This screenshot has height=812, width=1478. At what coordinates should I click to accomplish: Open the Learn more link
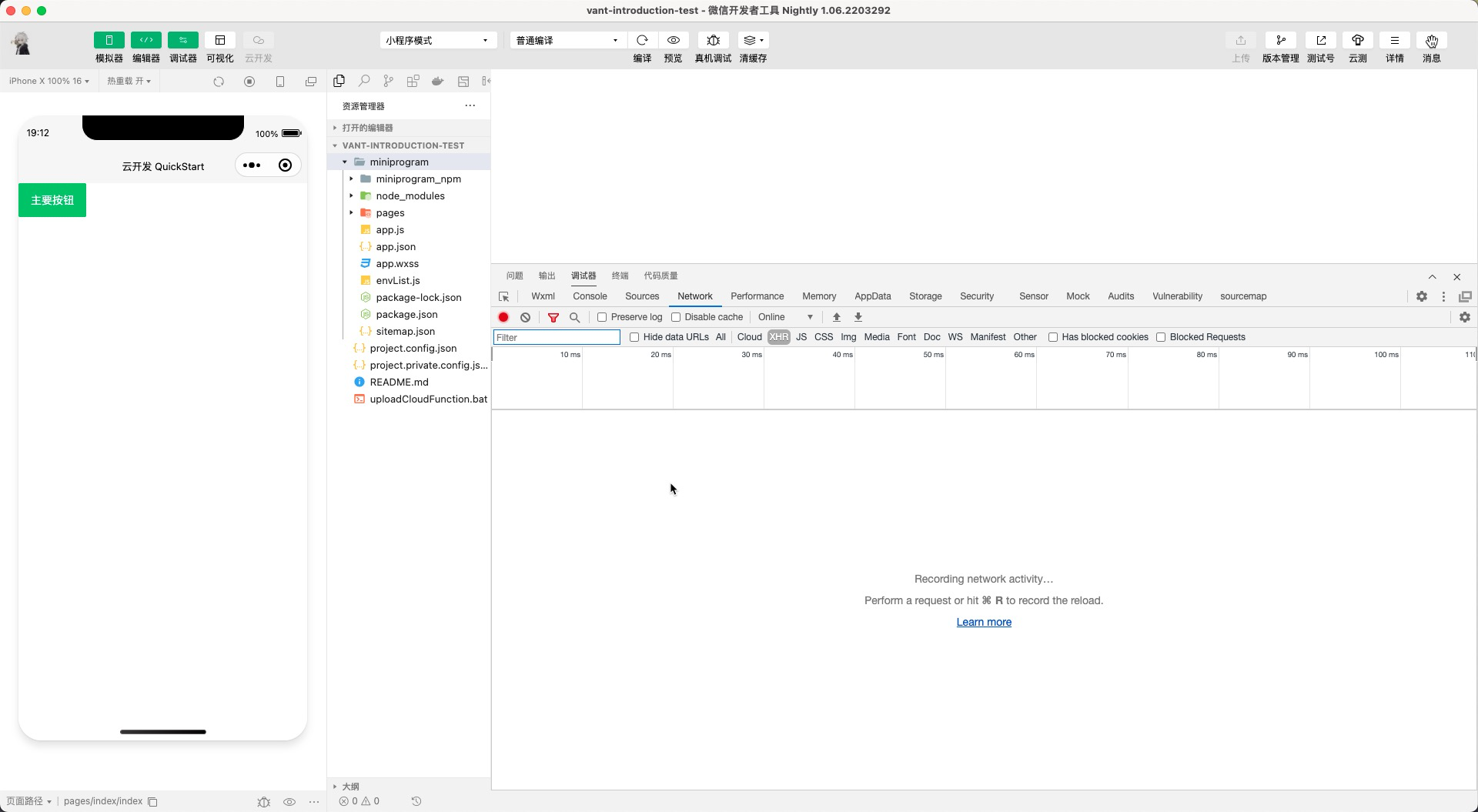pyautogui.click(x=984, y=622)
